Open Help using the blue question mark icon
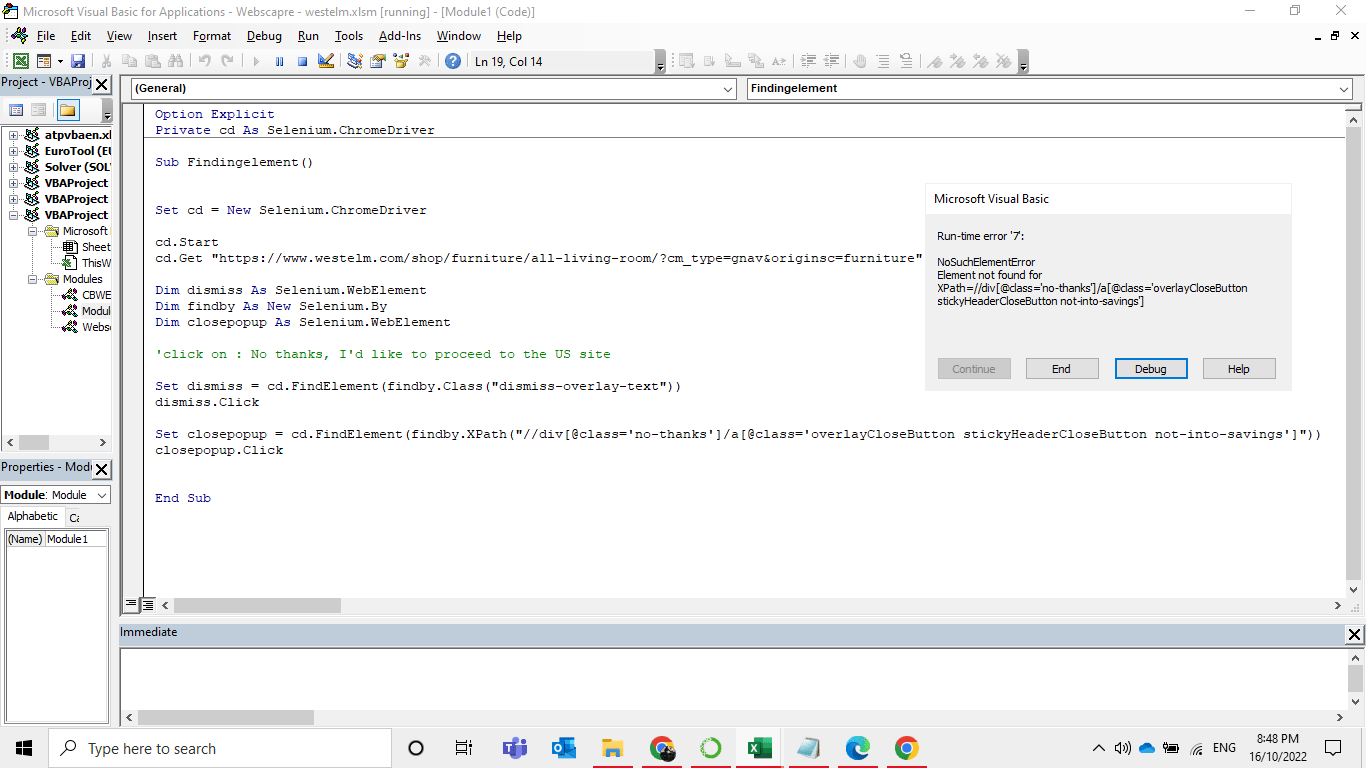Screen dimensions: 1366x768 (452, 60)
